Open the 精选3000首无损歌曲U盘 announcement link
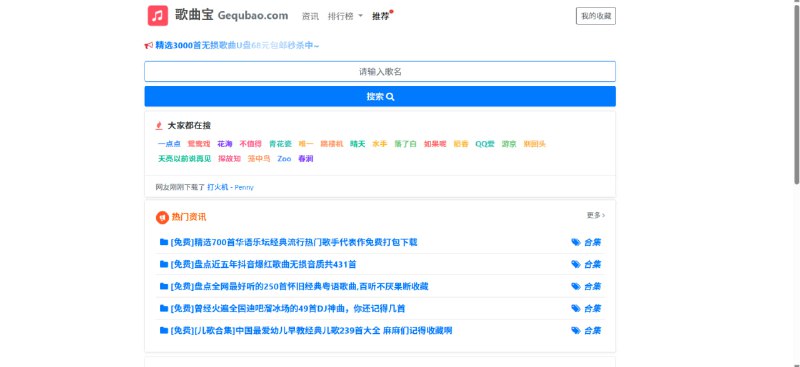800x367 pixels. coord(237,45)
